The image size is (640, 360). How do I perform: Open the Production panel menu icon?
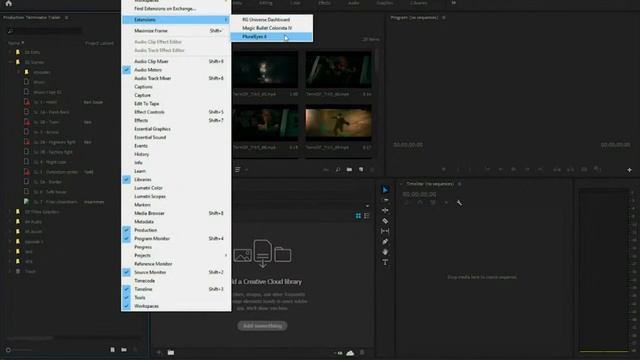(67, 18)
